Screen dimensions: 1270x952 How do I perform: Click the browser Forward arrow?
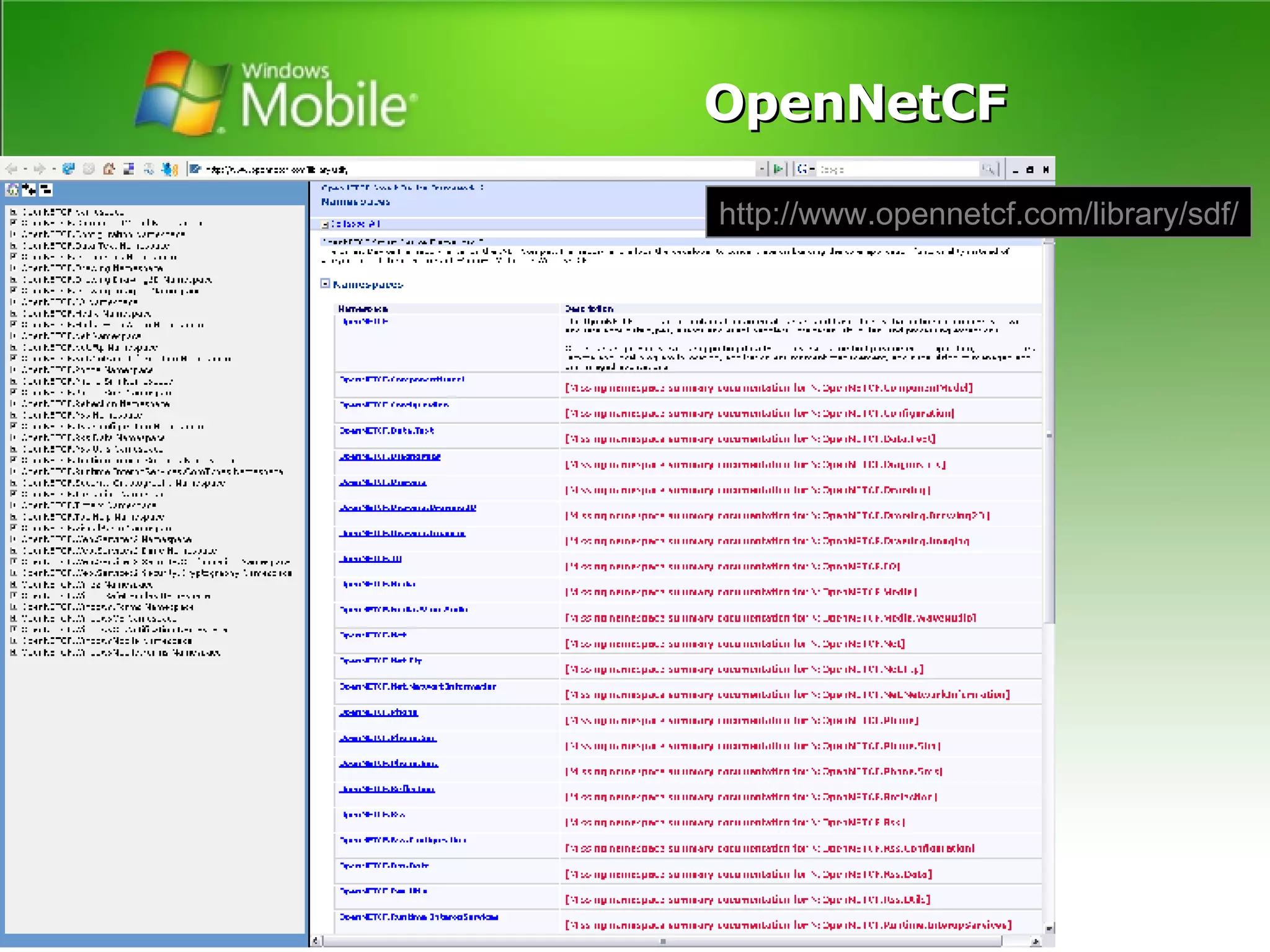point(40,169)
